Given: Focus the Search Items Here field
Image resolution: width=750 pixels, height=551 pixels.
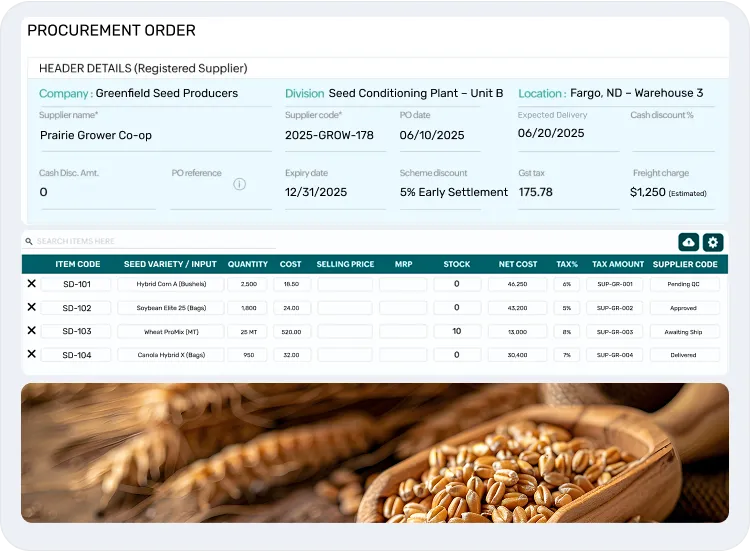Looking at the screenshot, I should (x=150, y=242).
